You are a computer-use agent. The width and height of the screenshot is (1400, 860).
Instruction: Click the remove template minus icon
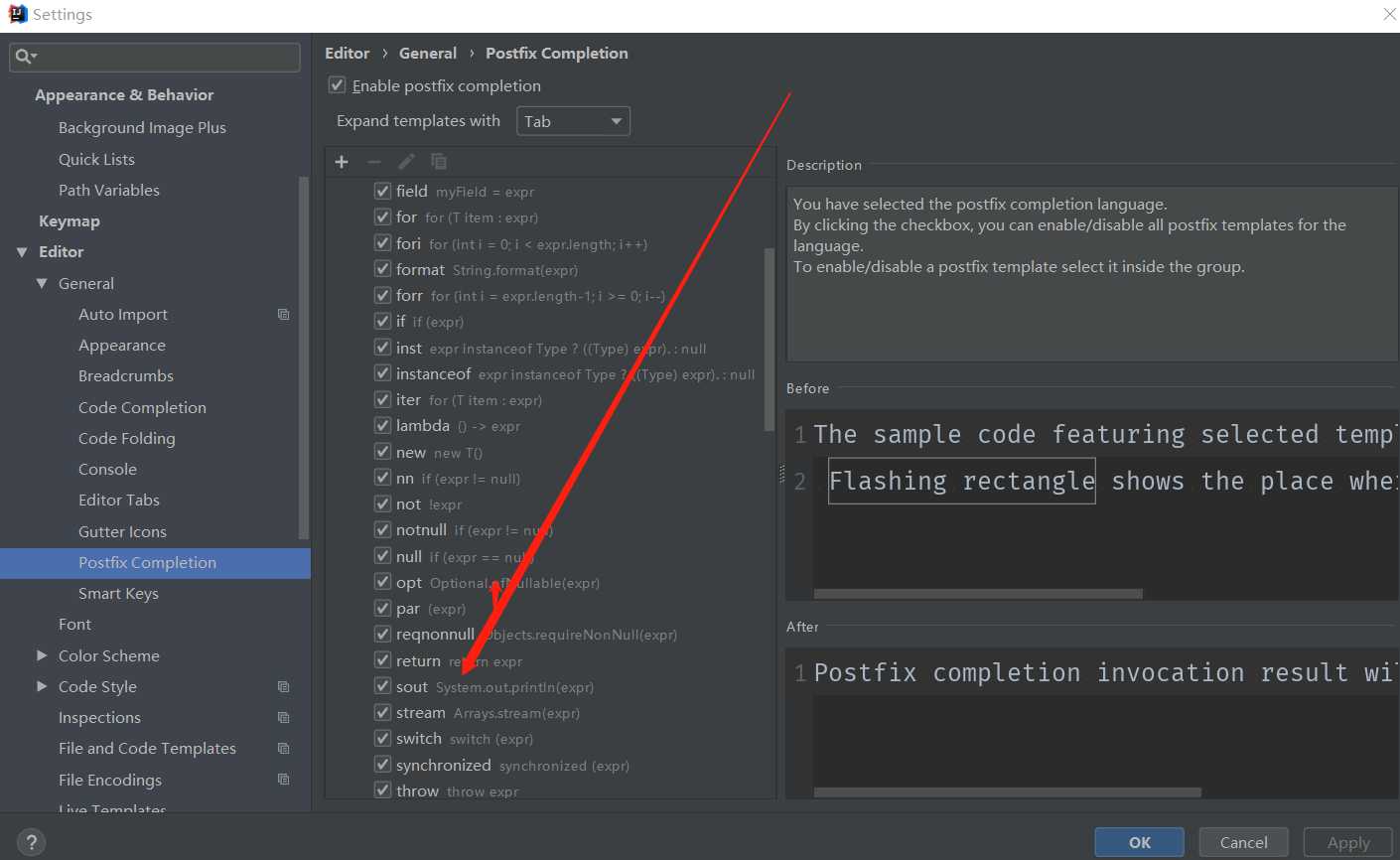pos(374,162)
